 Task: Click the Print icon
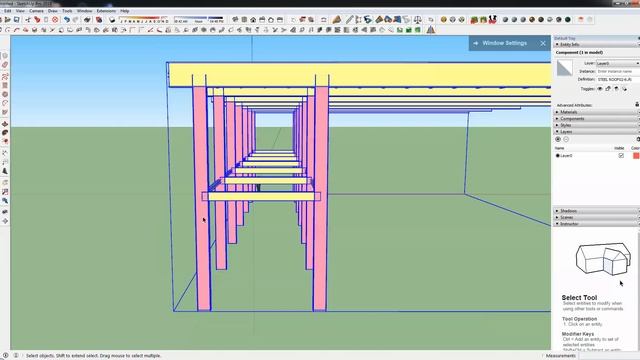click(87, 20)
